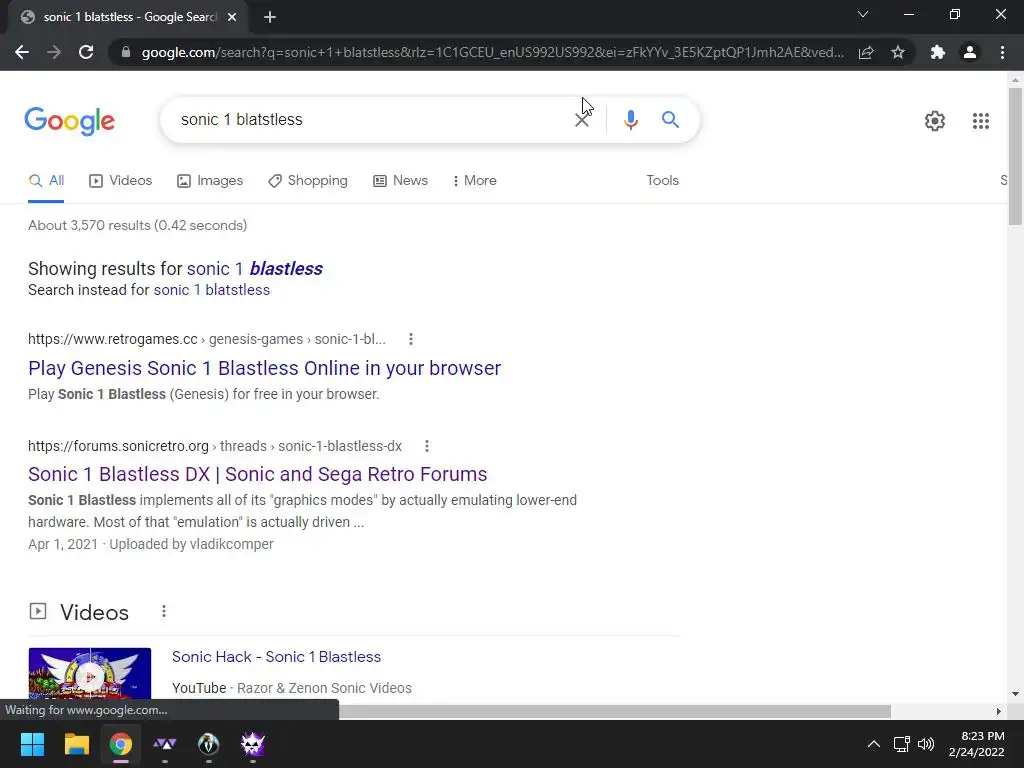This screenshot has height=768, width=1024.
Task: Open Google quick settings gear
Action: [935, 121]
